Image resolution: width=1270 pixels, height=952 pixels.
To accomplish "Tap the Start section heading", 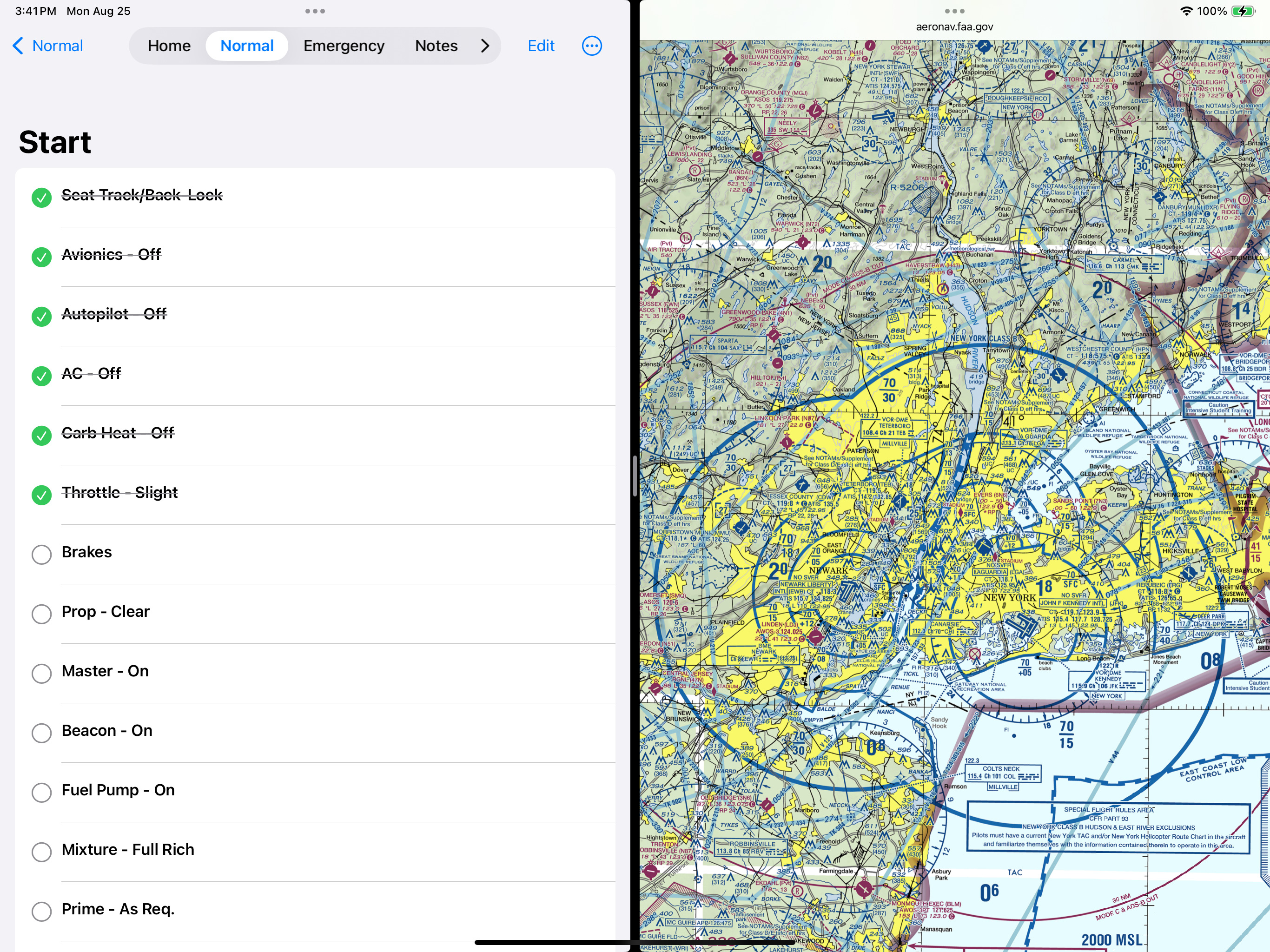I will click(x=55, y=142).
